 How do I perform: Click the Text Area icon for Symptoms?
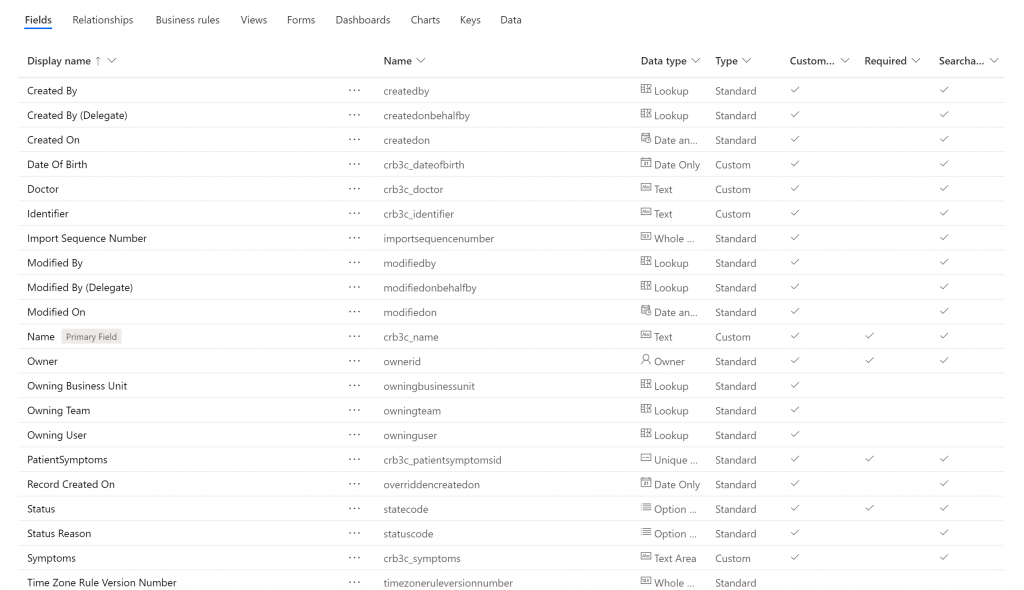(x=646, y=557)
